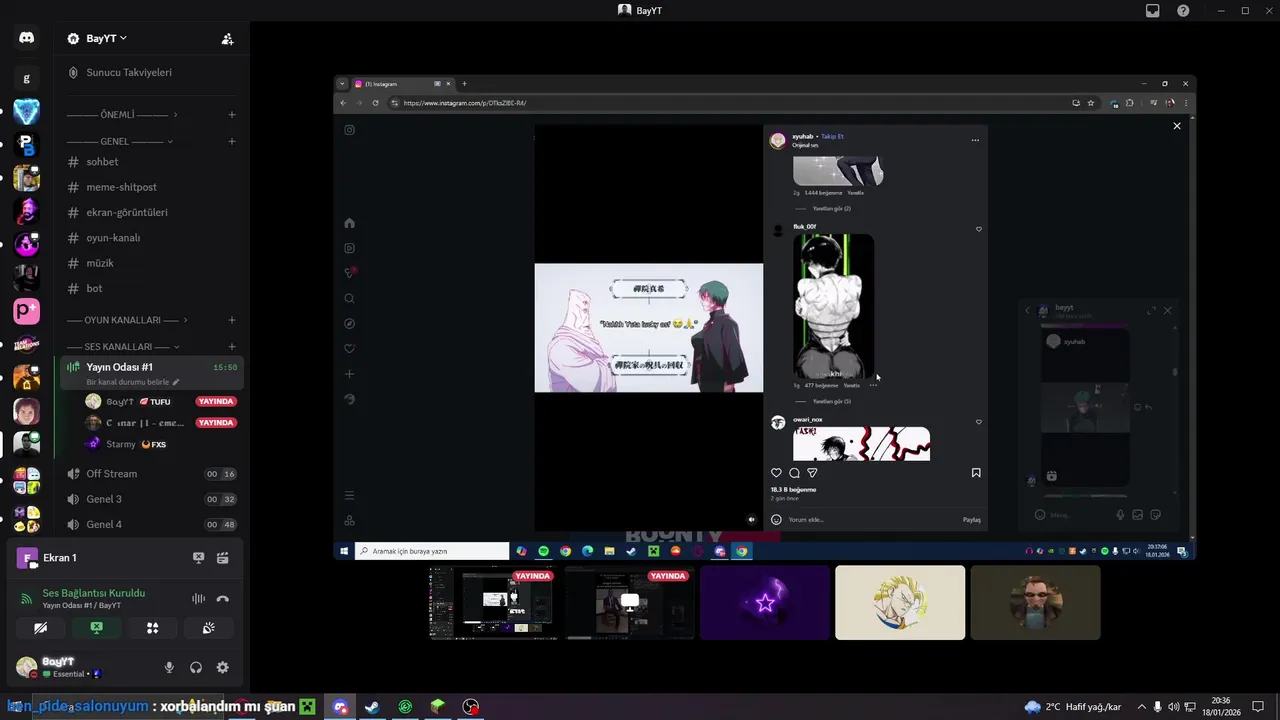Viewport: 1280px width, 720px height.
Task: Open Sunucu Takviyeleri server boosts
Action: [128, 72]
